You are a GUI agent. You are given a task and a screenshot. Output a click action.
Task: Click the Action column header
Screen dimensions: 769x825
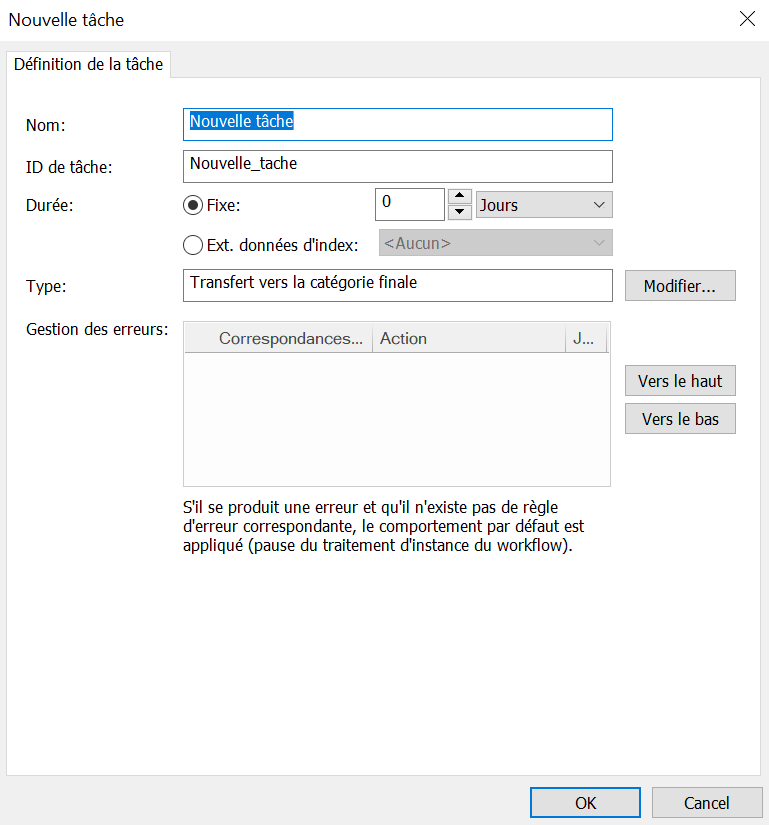coord(469,338)
